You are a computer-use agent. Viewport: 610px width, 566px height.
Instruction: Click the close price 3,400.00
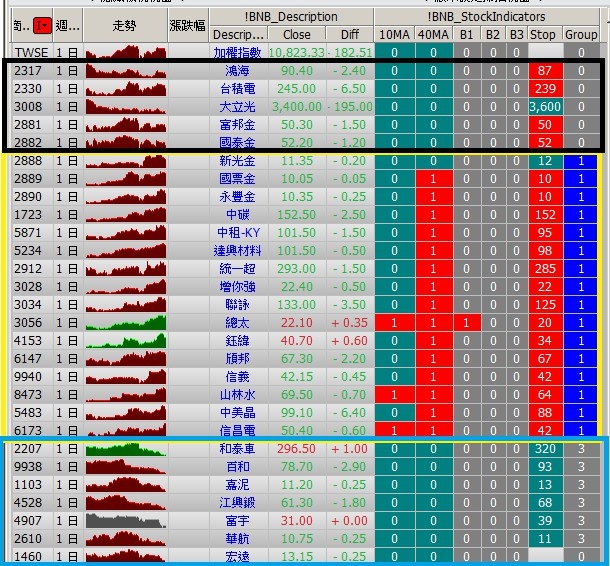coord(297,107)
